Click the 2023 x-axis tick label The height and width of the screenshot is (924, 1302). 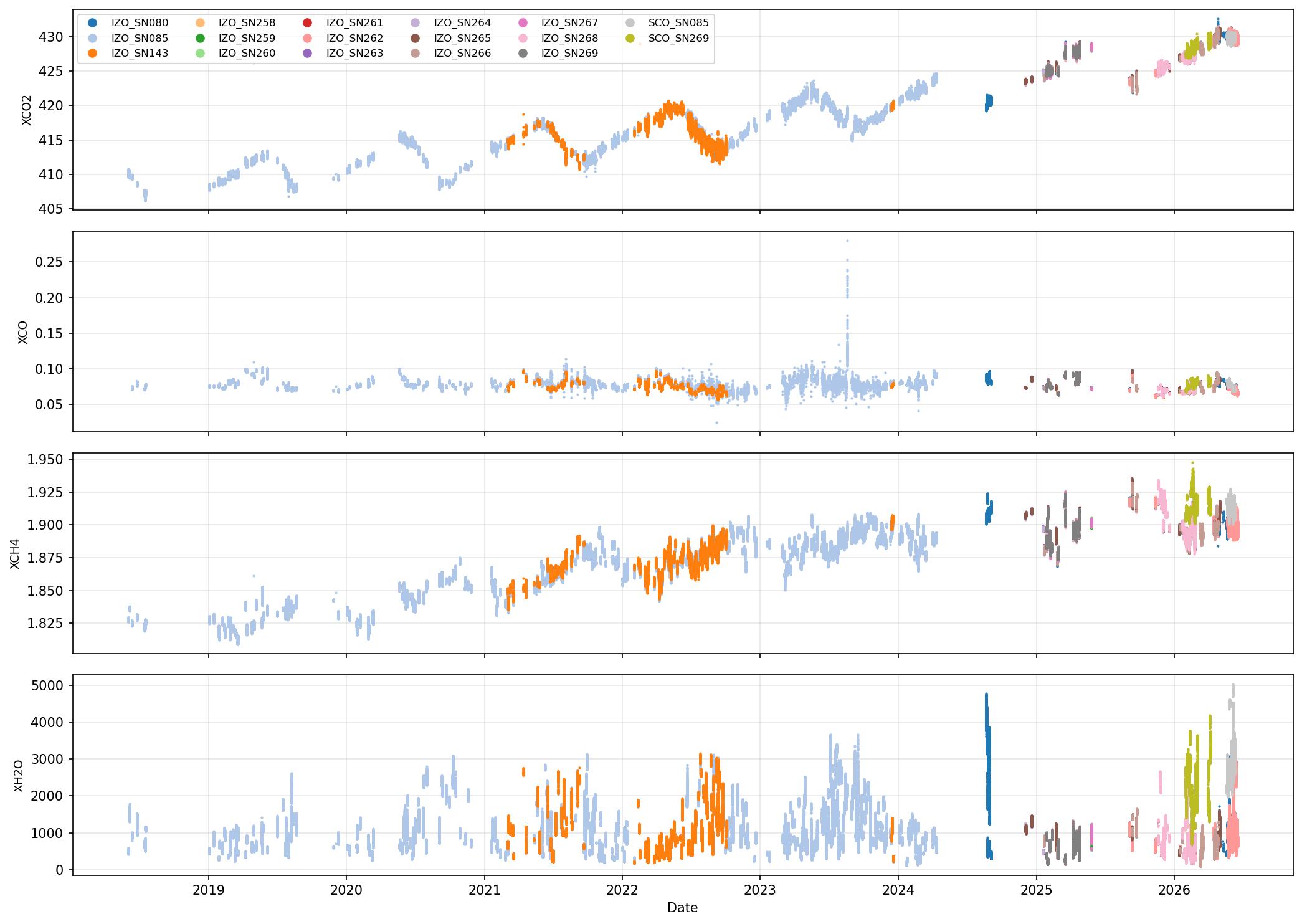coord(760,890)
